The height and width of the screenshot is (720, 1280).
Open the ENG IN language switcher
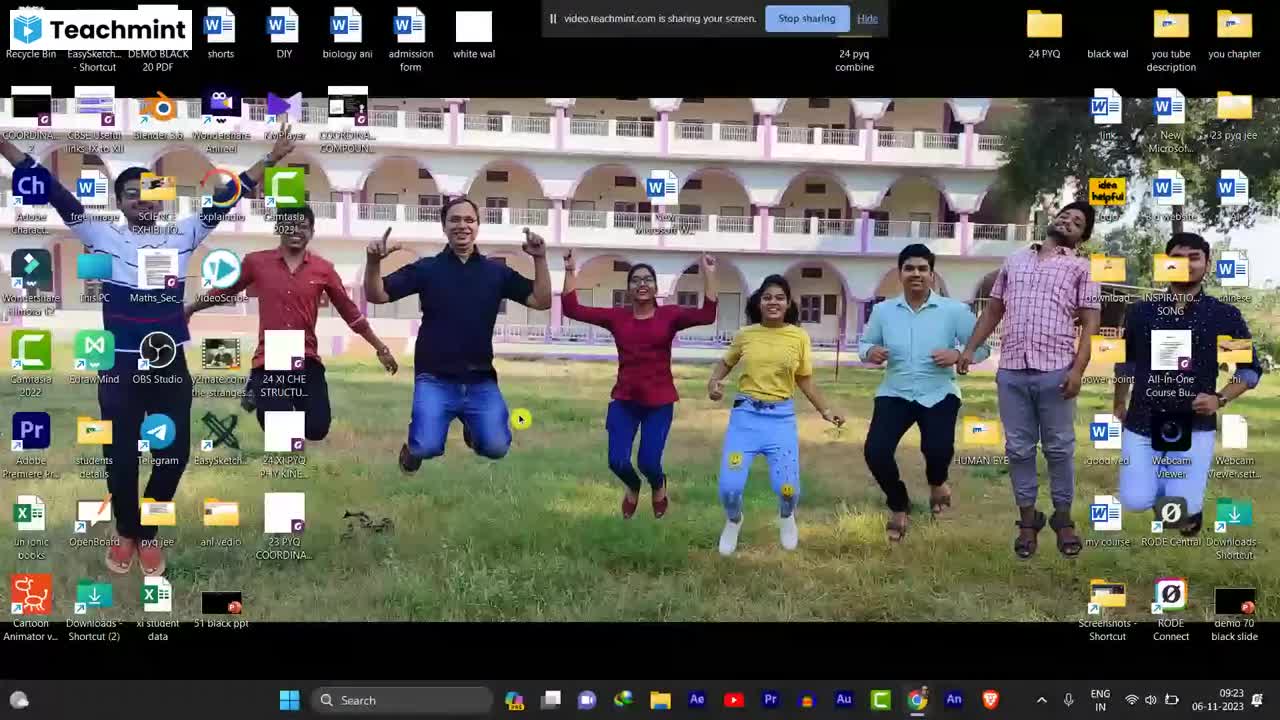coord(1100,700)
